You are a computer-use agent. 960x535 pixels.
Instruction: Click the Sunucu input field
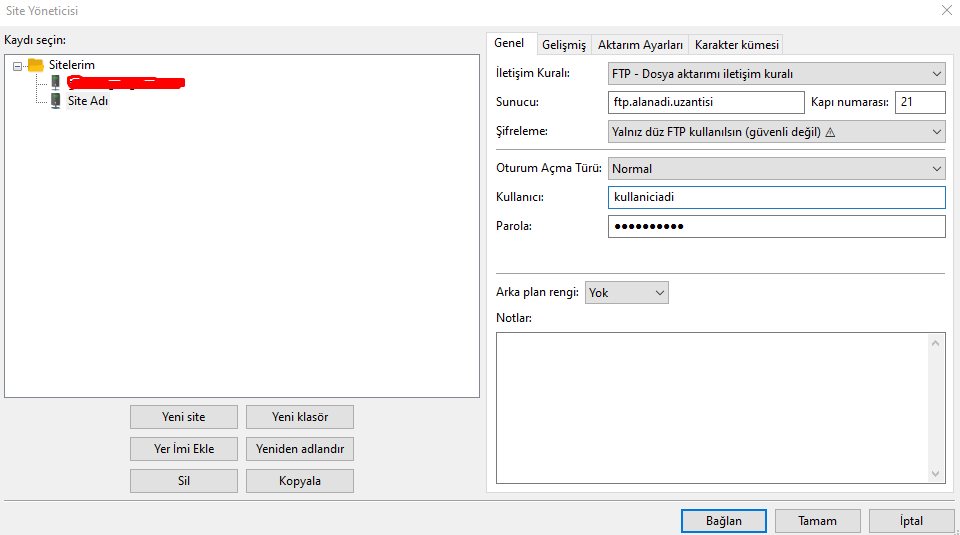tap(706, 102)
